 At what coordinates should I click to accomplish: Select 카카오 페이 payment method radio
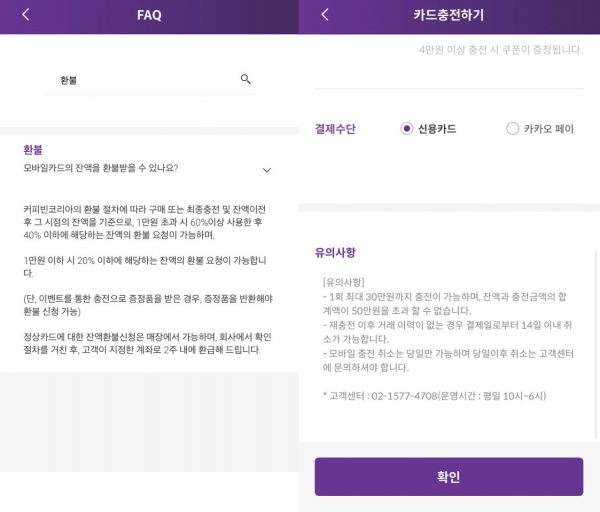pyautogui.click(x=512, y=129)
